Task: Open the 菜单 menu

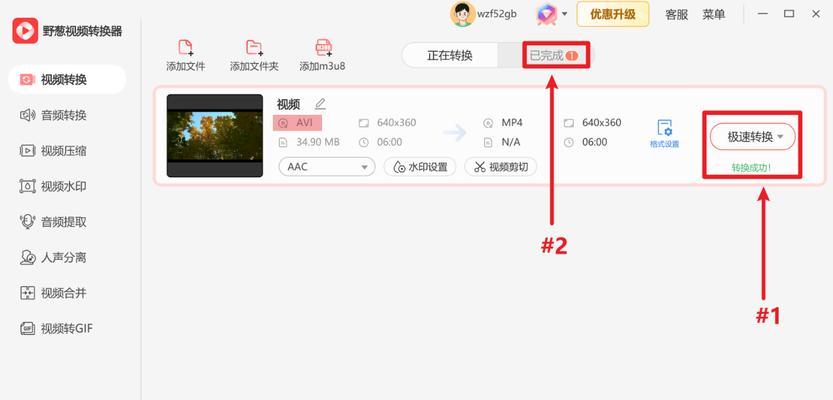Action: tap(713, 14)
